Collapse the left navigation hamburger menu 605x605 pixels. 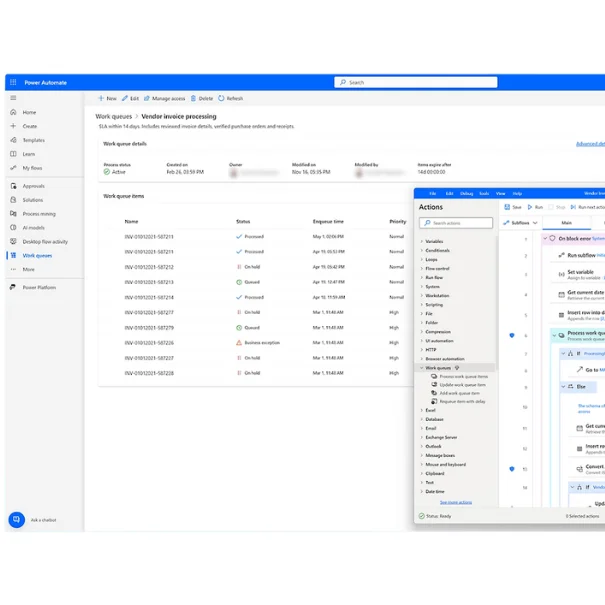point(13,98)
